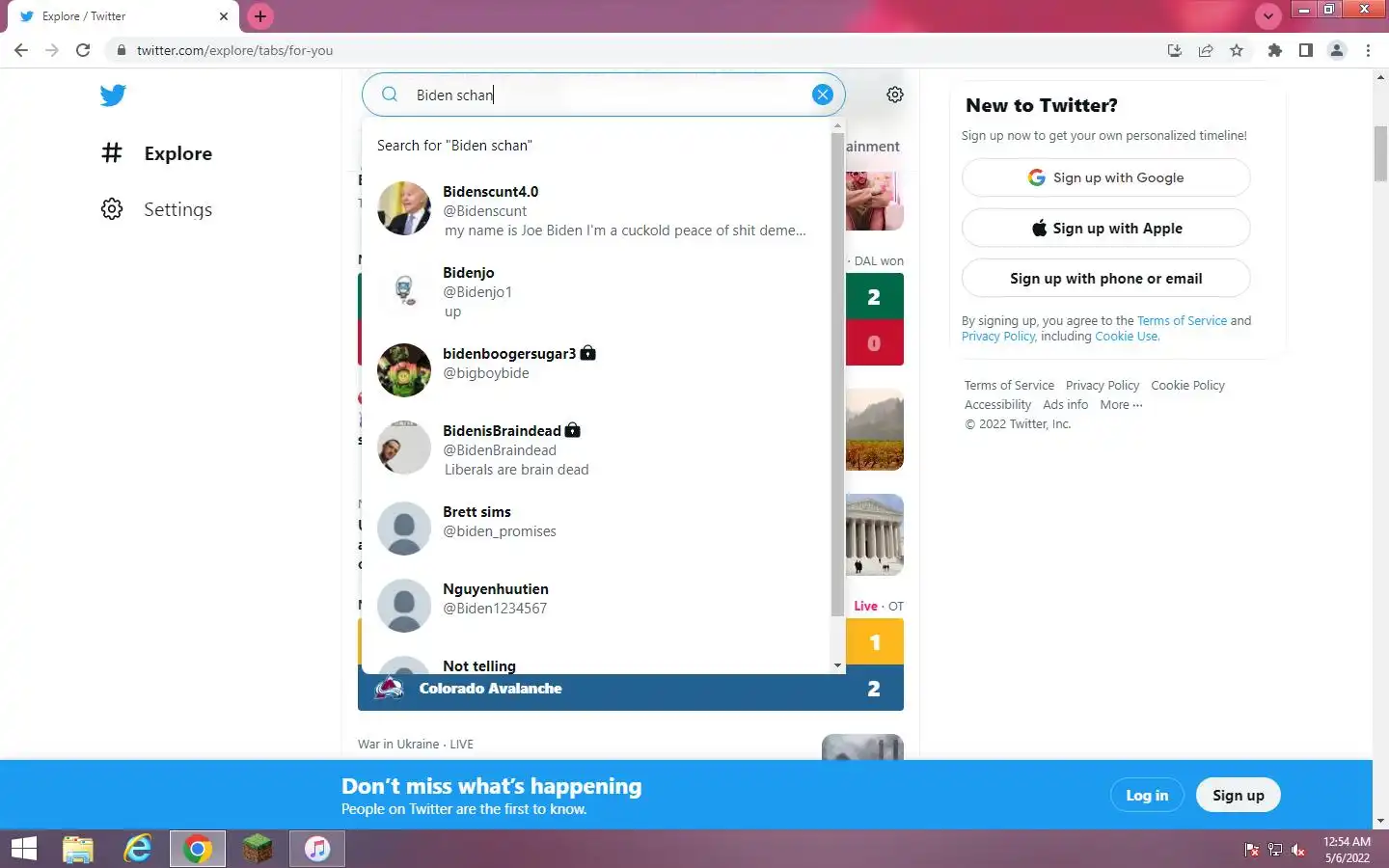1389x868 pixels.
Task: Close the Explore / Twitter tab
Action: (x=223, y=16)
